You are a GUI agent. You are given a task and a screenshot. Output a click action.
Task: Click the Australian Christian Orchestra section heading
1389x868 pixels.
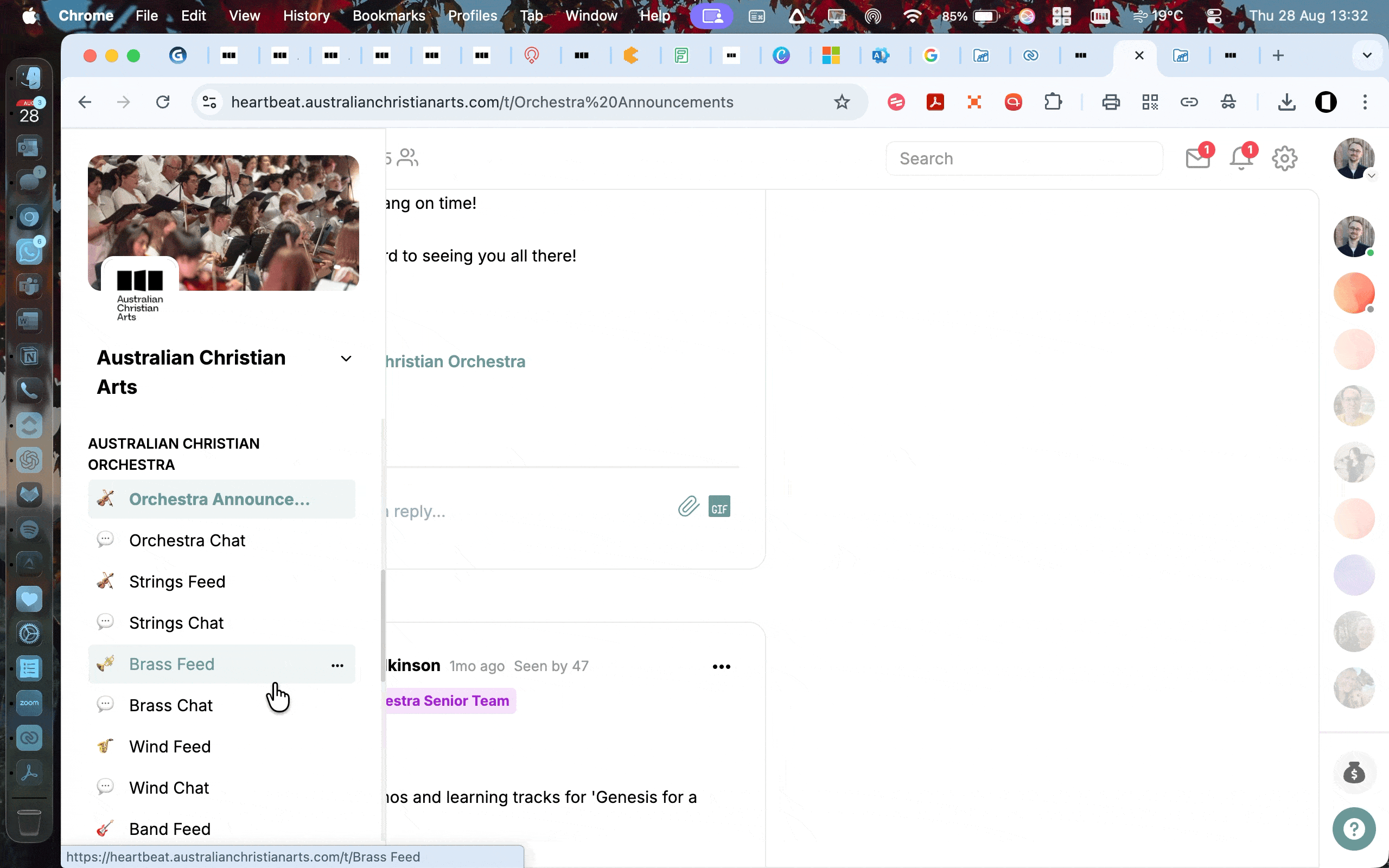(x=173, y=454)
